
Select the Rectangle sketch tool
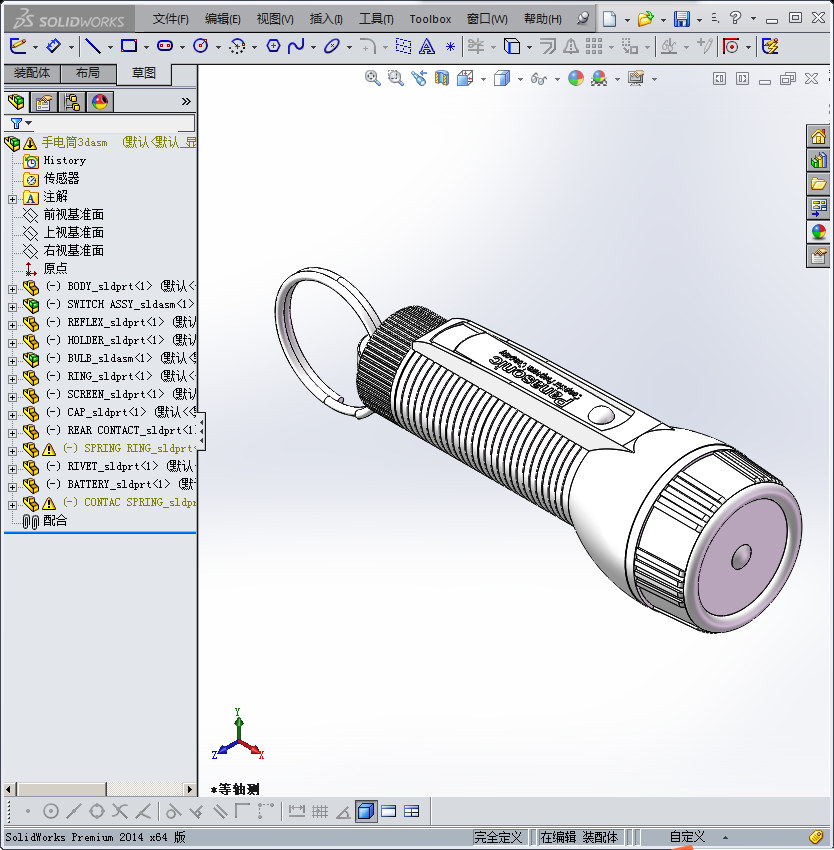coord(129,46)
